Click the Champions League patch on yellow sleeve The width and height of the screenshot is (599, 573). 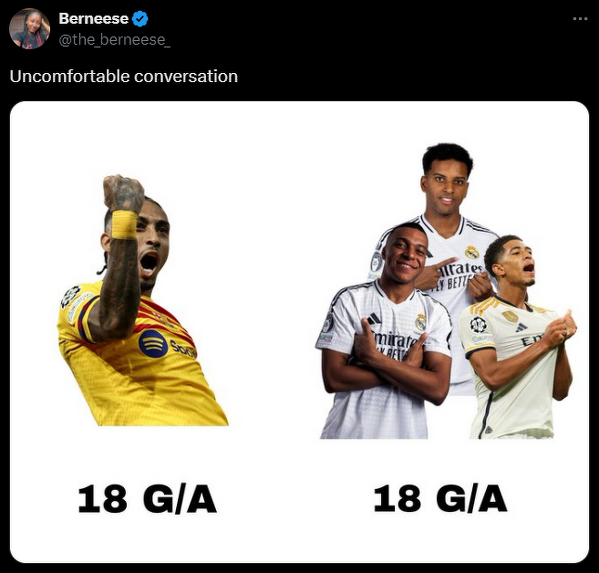tap(70, 296)
